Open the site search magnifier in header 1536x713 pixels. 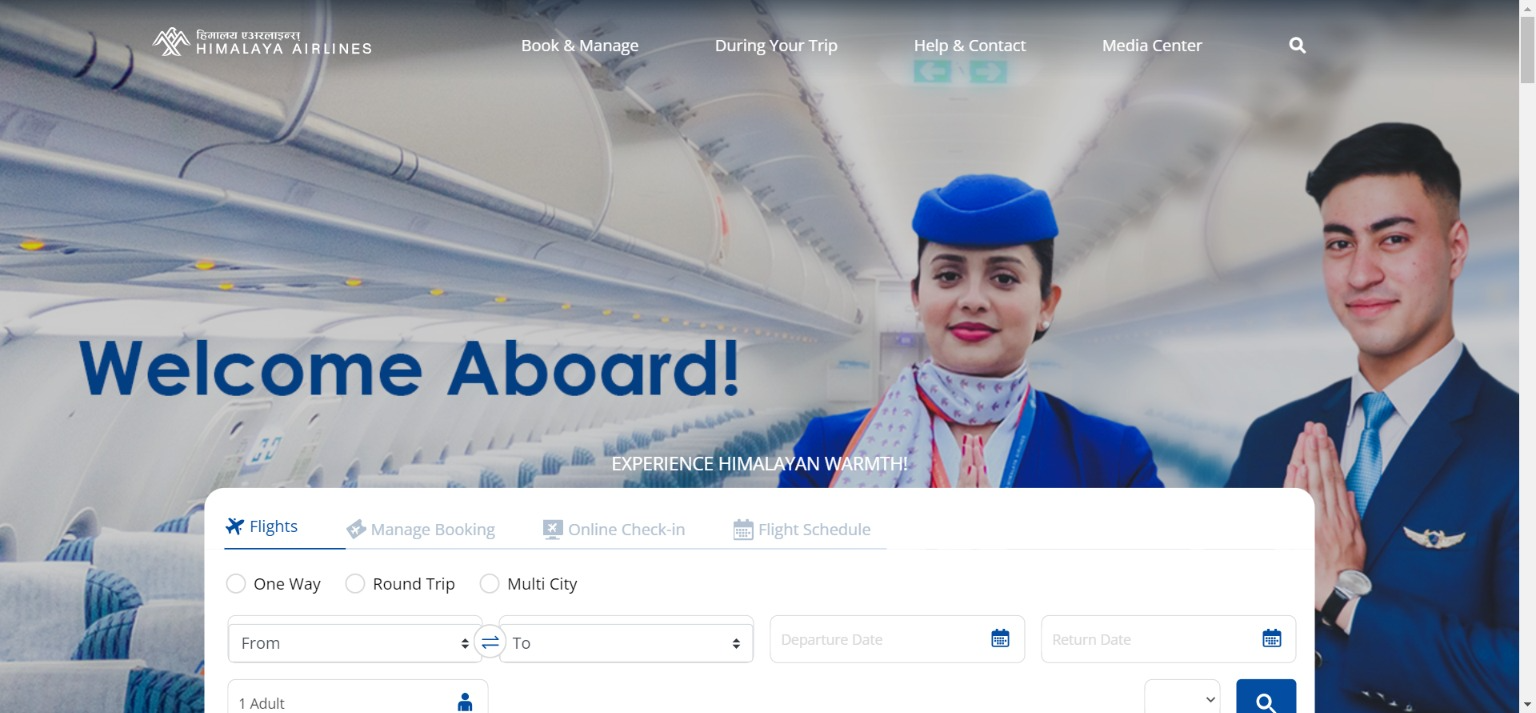tap(1297, 45)
